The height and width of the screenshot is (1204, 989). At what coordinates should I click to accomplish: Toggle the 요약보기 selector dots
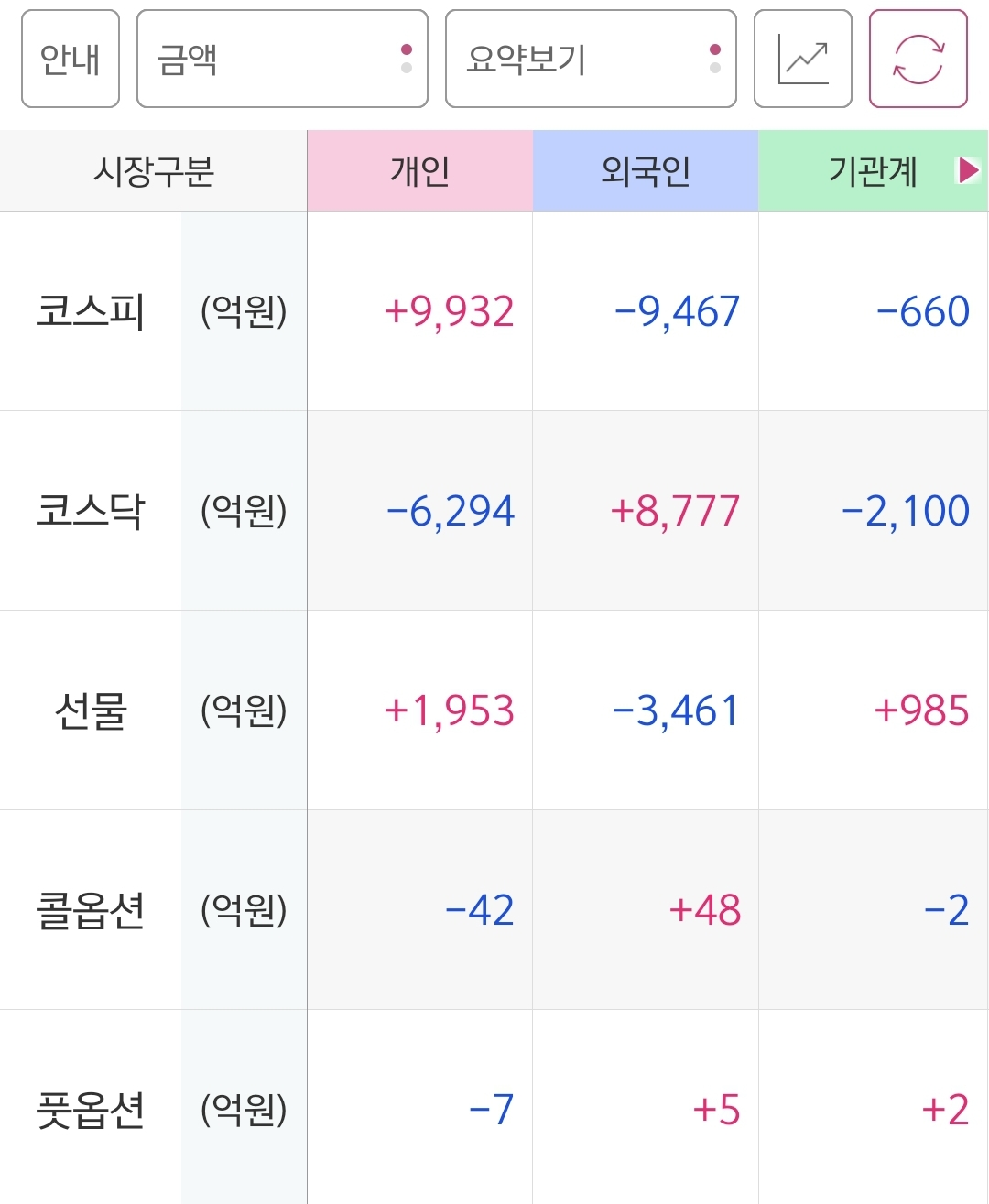[x=715, y=59]
